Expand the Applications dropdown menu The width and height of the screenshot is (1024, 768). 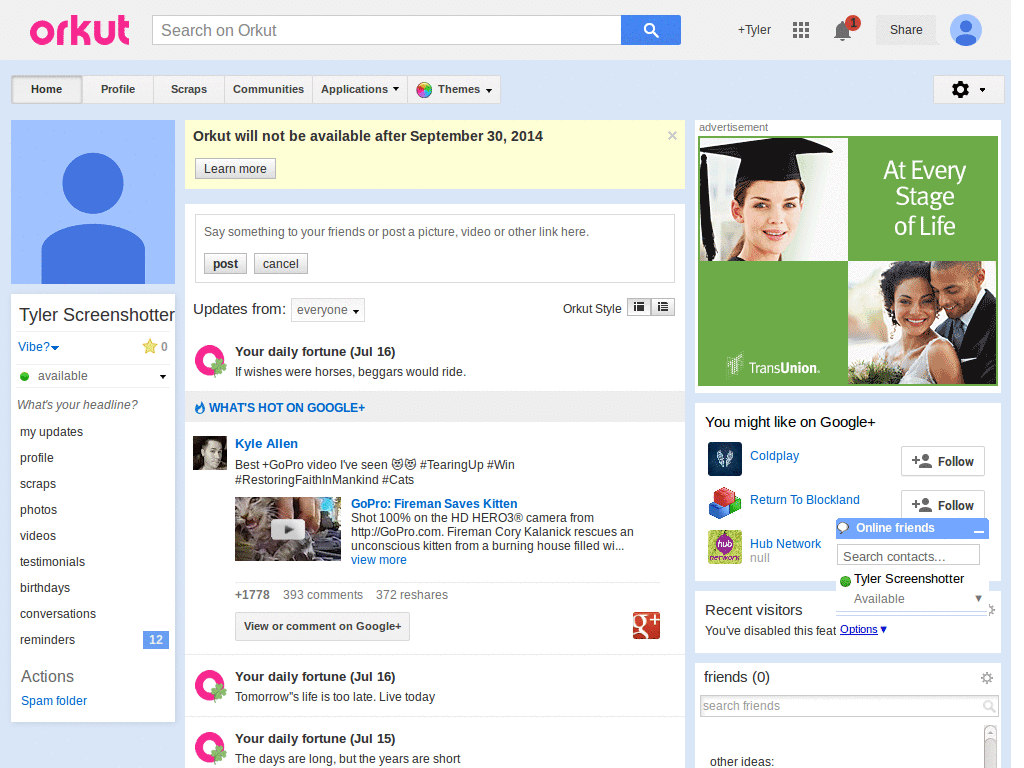360,89
